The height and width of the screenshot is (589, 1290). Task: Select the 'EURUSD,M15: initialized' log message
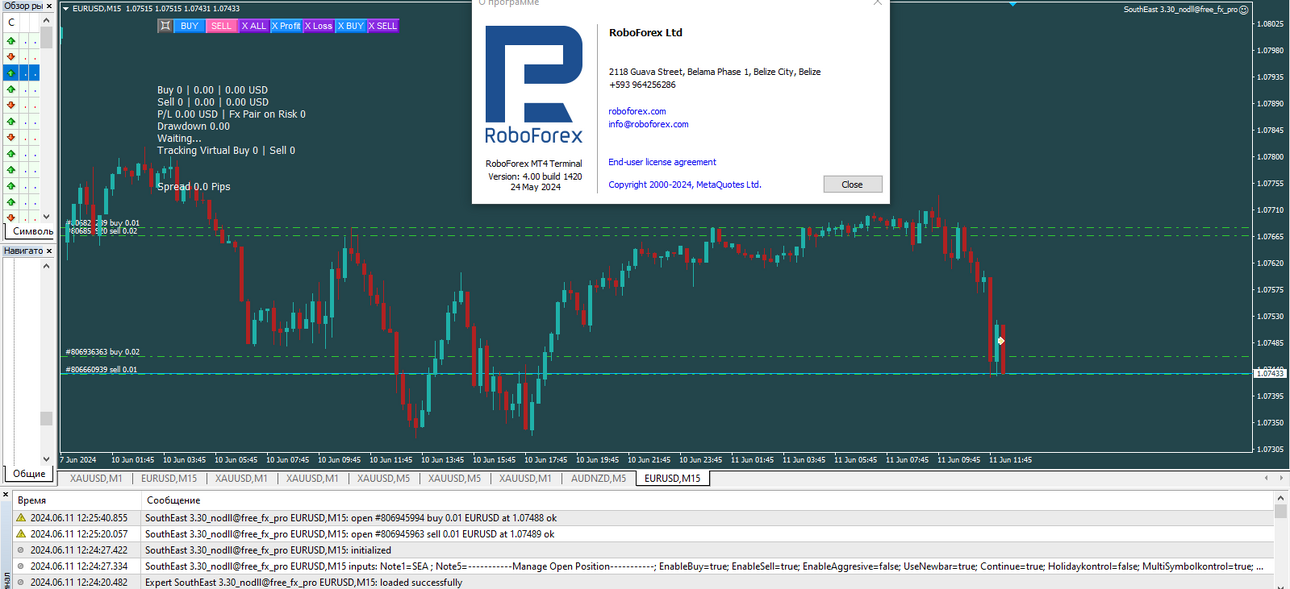point(268,550)
